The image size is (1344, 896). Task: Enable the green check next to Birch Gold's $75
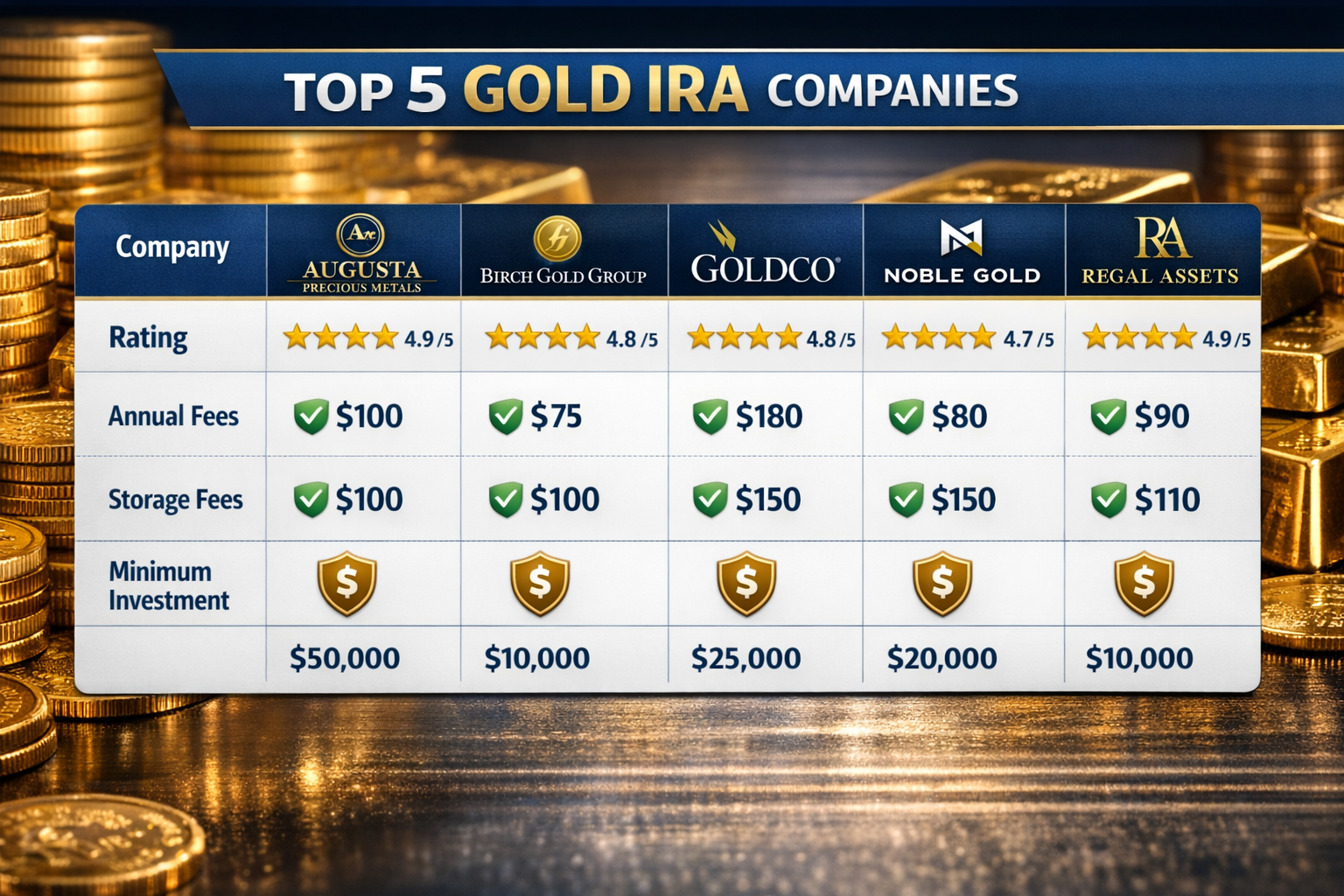point(506,416)
